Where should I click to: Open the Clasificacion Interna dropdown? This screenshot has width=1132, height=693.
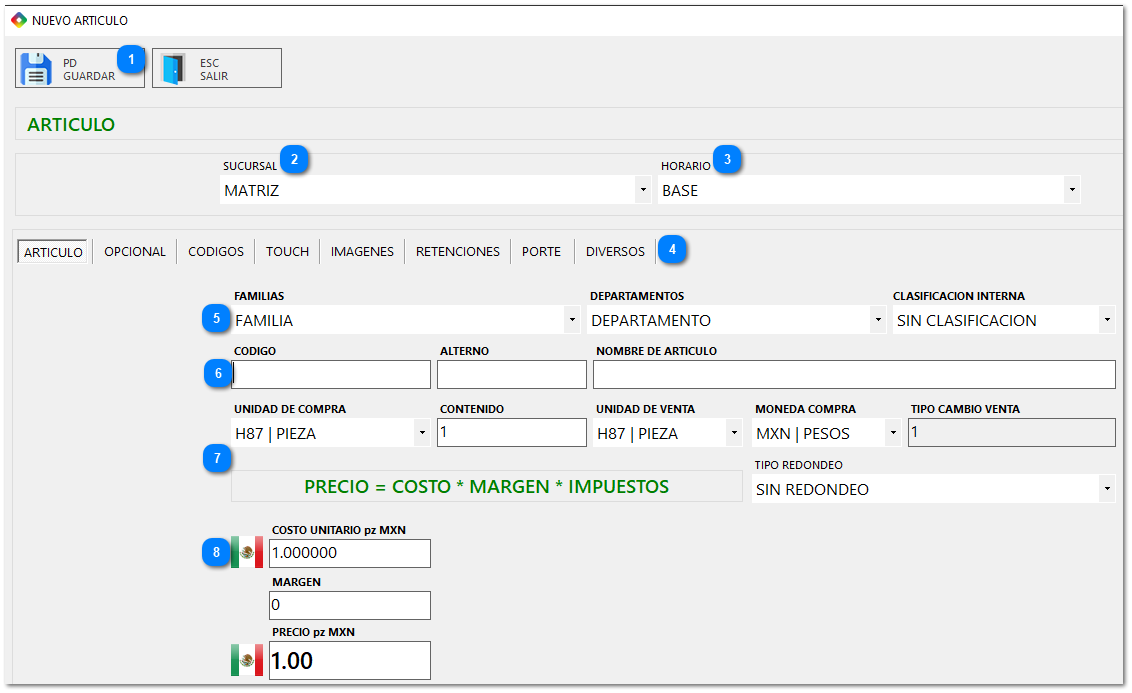tap(1004, 320)
